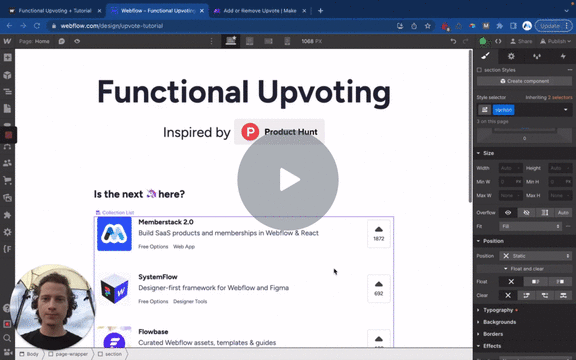576x360 pixels.
Task: Click the Share button
Action: [521, 41]
